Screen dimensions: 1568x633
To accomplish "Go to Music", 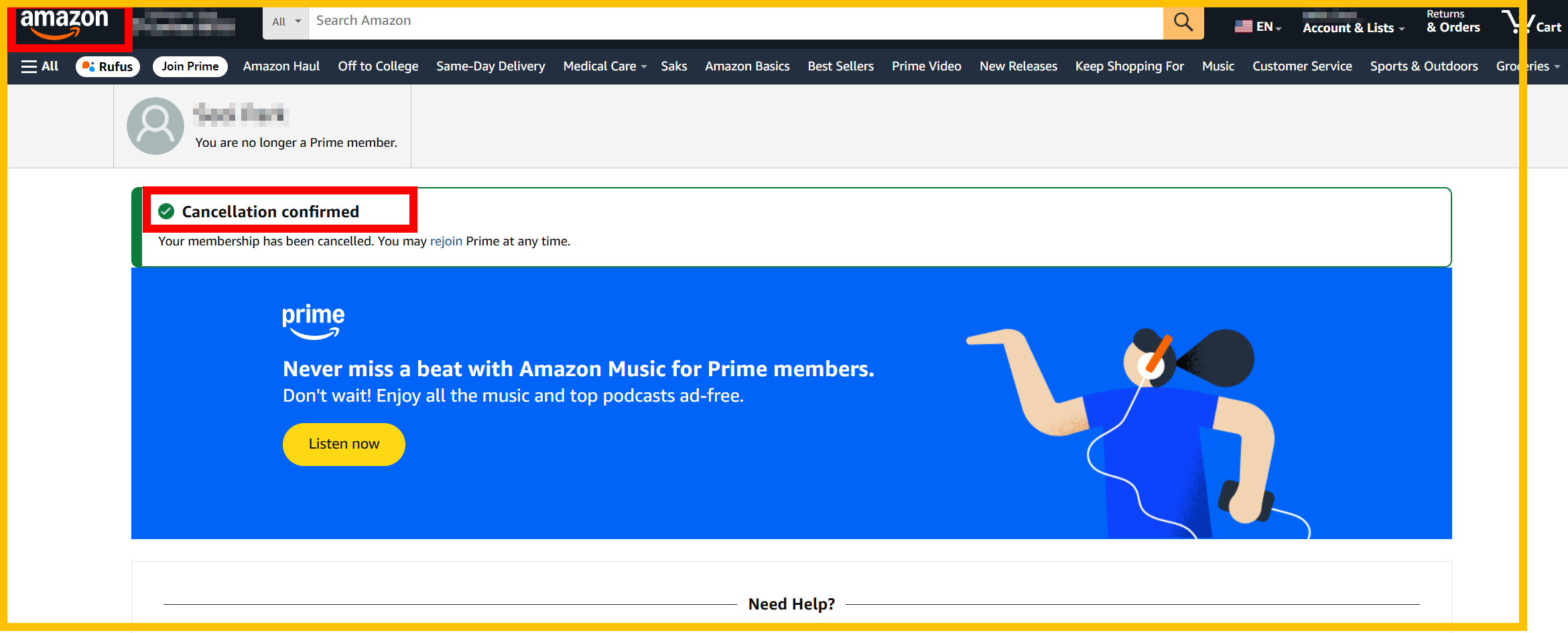I will [1218, 66].
